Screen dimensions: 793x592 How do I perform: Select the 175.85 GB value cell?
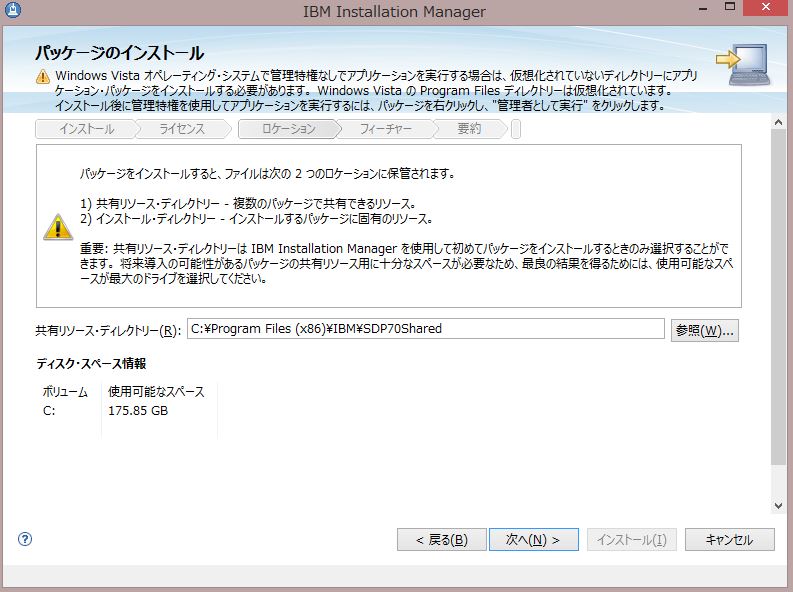(x=138, y=411)
